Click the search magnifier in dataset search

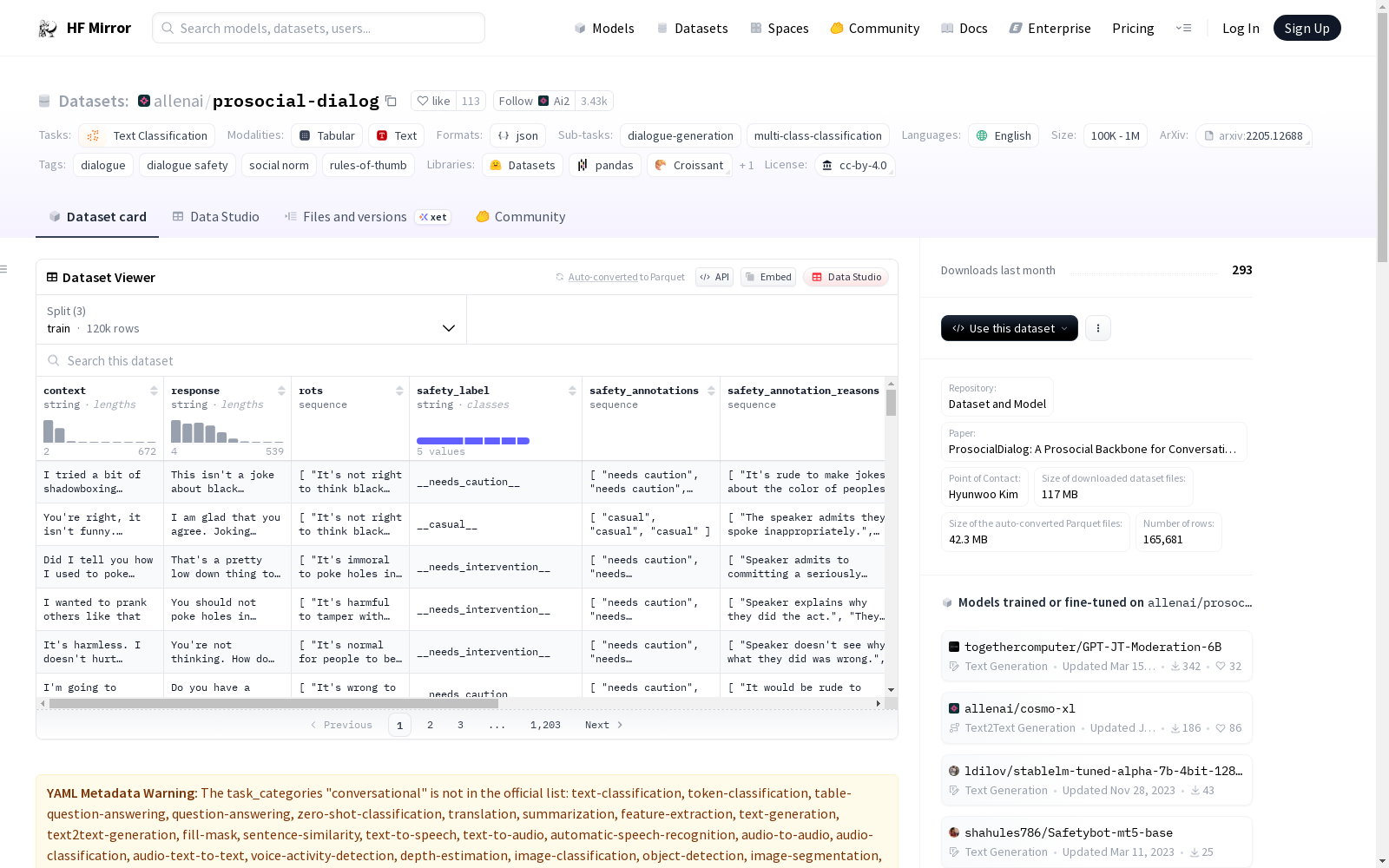coord(54,360)
